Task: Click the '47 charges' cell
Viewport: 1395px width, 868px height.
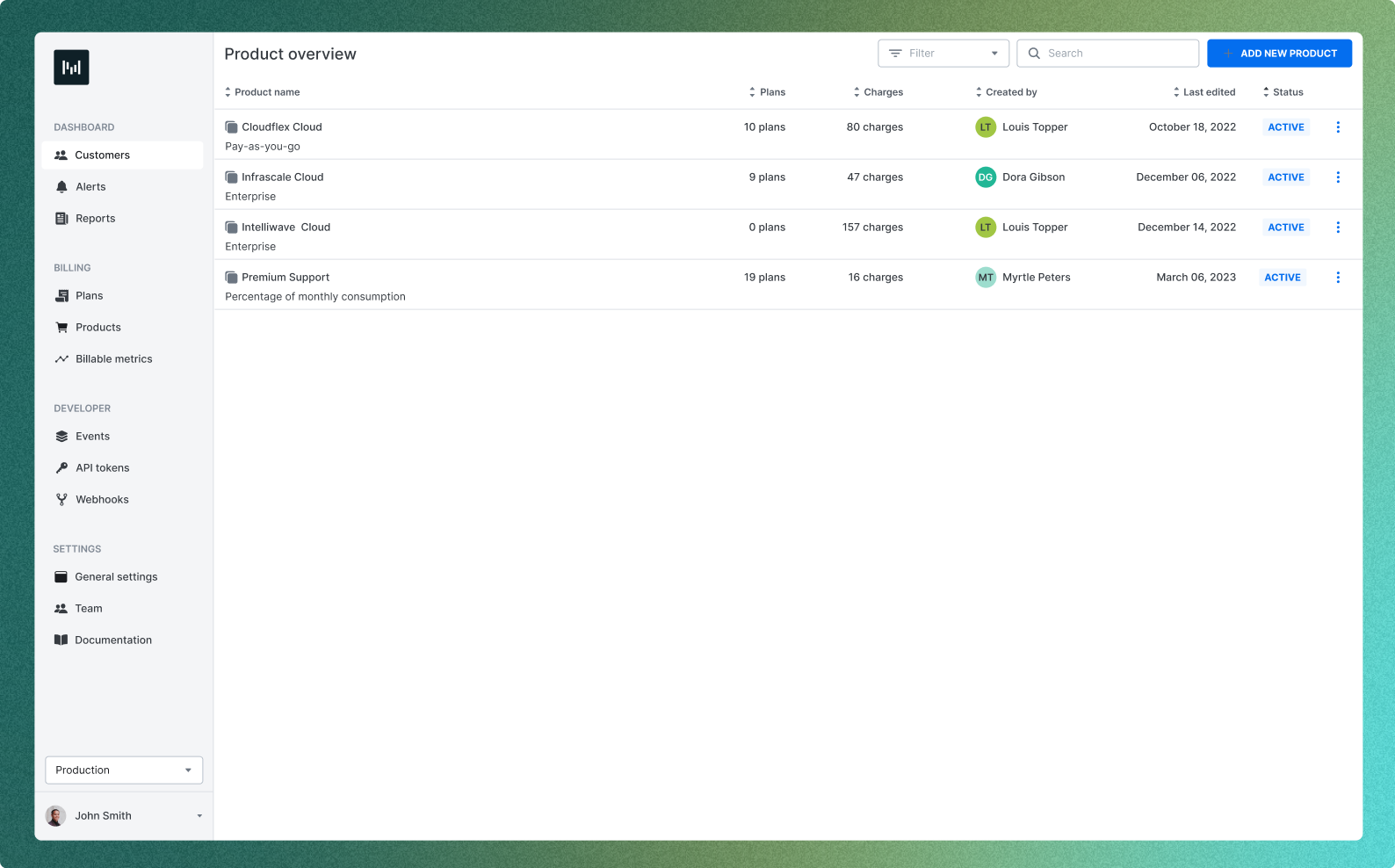Action: click(875, 177)
